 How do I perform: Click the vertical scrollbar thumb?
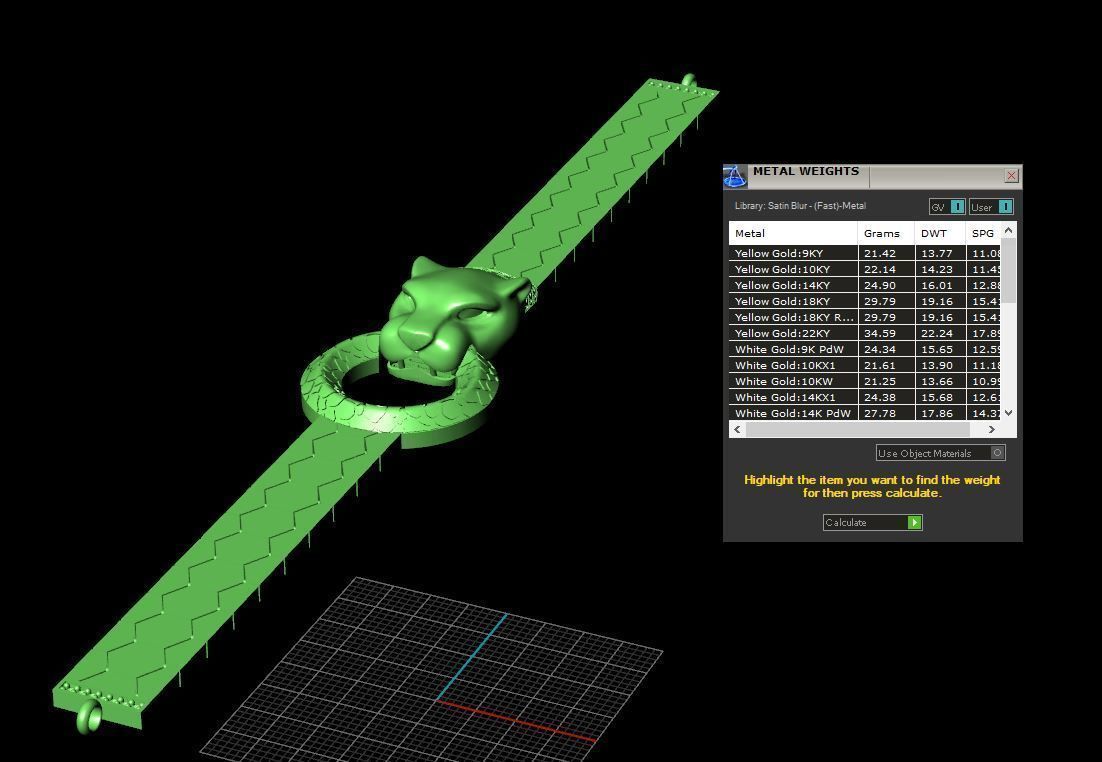click(x=1009, y=271)
